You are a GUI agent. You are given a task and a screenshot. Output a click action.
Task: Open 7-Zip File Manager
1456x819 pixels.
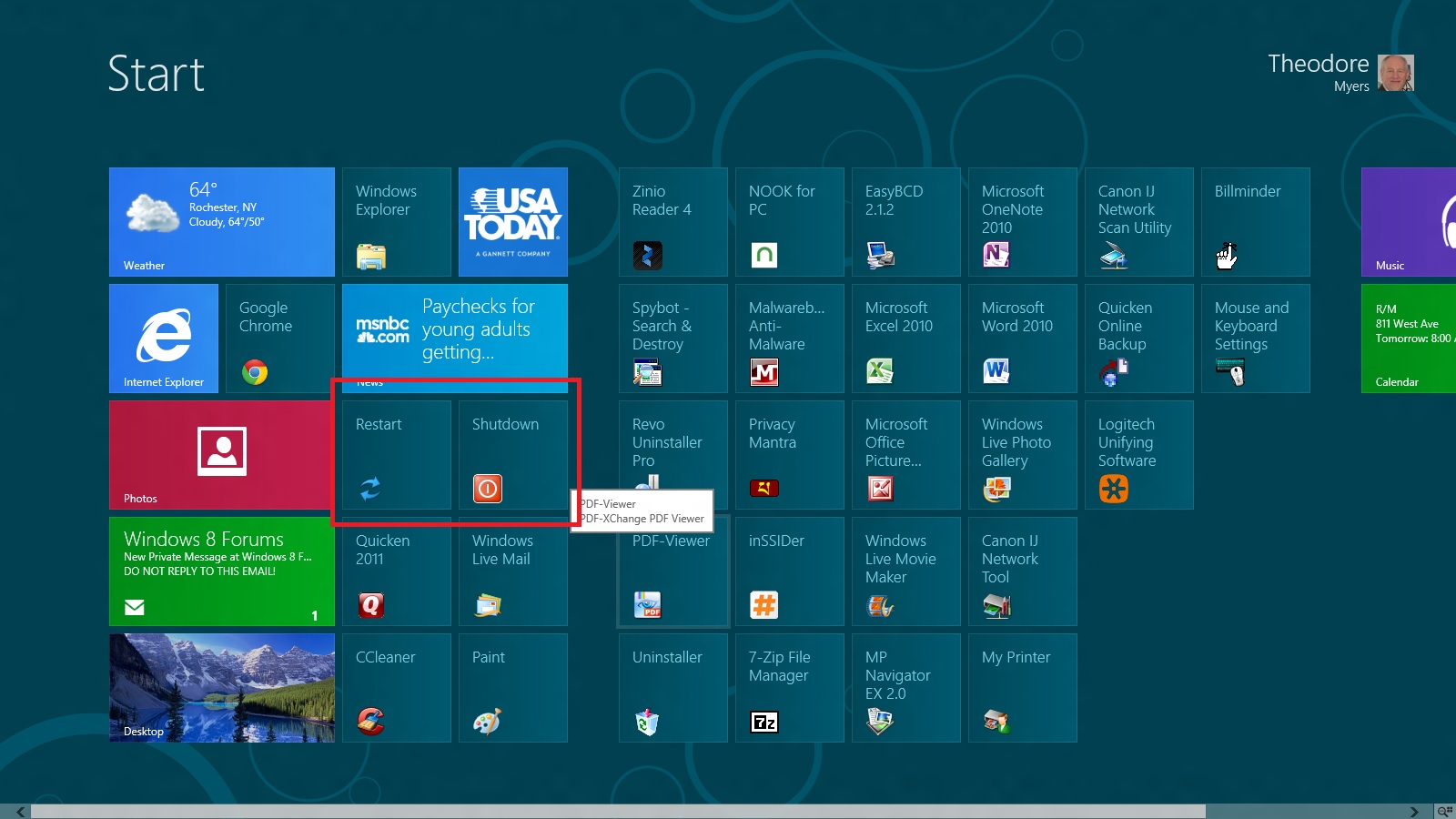click(x=789, y=688)
